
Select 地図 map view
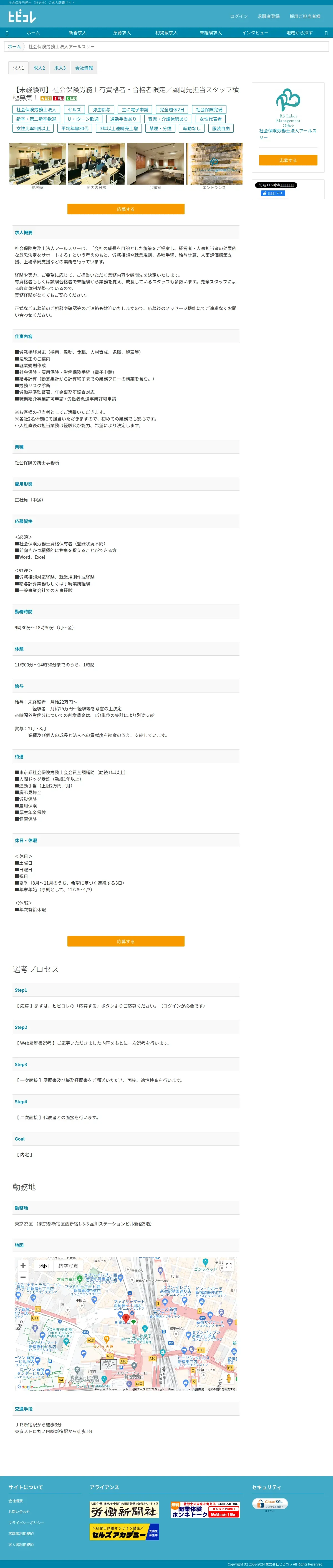(44, 1265)
